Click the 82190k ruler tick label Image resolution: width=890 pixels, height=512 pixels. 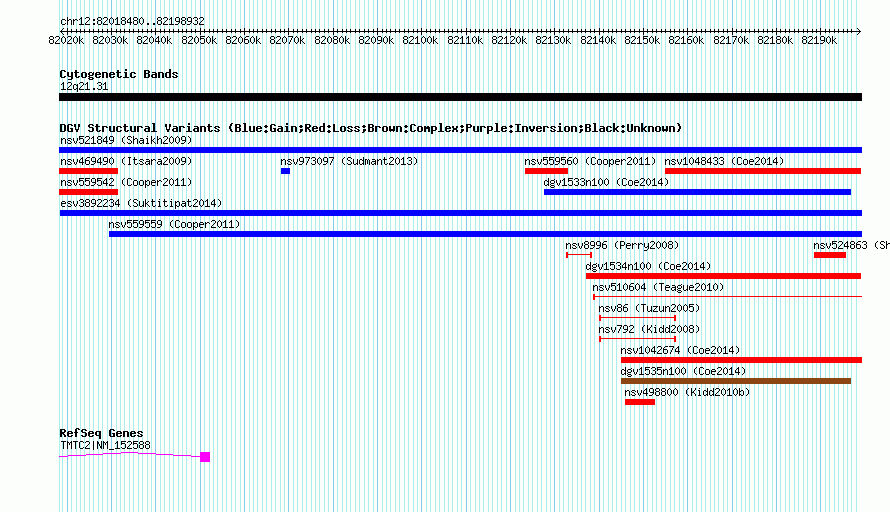coord(819,40)
